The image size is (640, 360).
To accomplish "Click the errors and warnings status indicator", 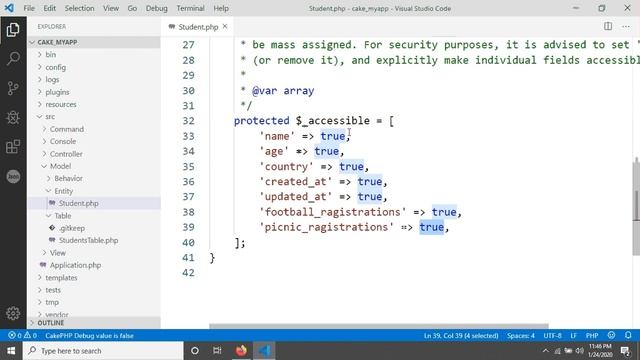I will coord(22,336).
